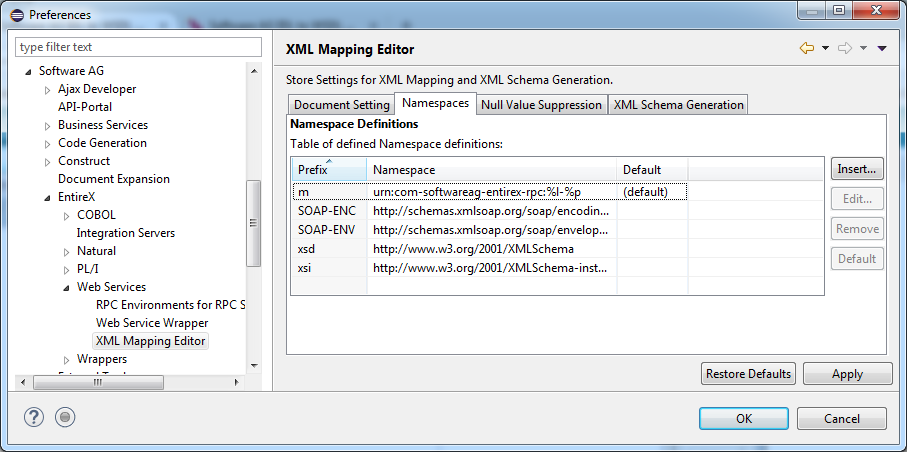This screenshot has height=452, width=907.
Task: Select the Namespaces tab
Action: tap(436, 103)
